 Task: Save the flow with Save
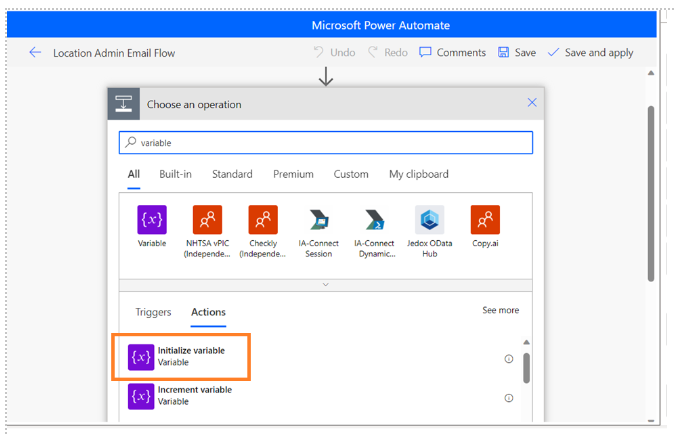click(517, 53)
